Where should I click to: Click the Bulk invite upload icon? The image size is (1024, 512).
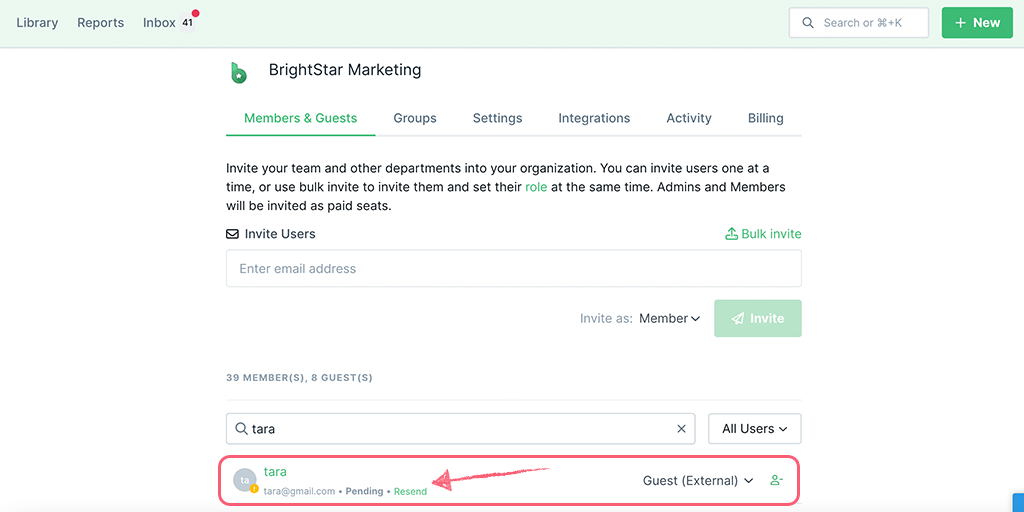coord(731,234)
